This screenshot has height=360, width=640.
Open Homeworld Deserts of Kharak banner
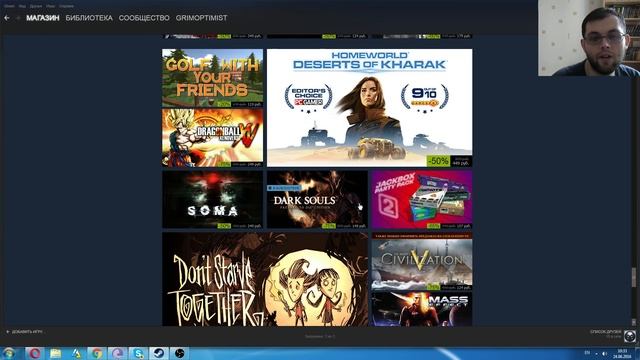point(369,108)
